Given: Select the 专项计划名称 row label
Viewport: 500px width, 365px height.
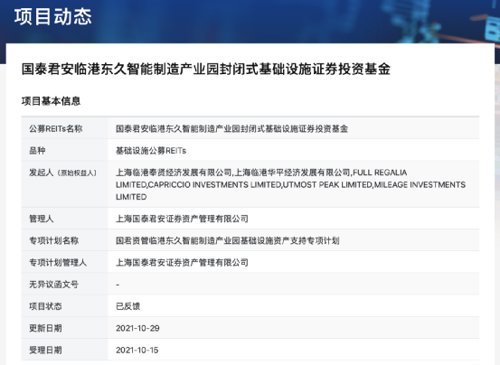Looking at the screenshot, I should pyautogui.click(x=54, y=240).
